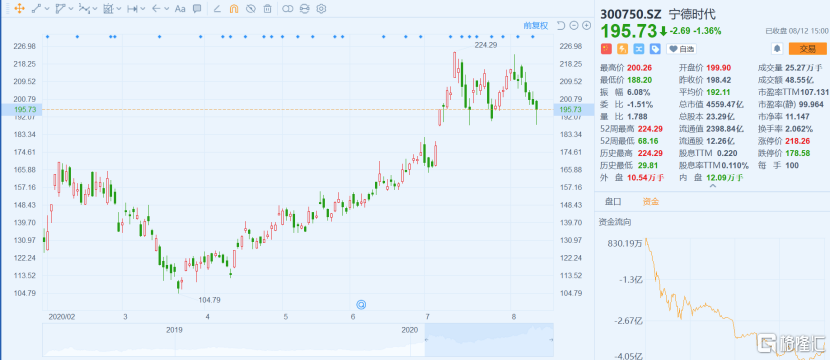This screenshot has width=832, height=360.
Task: Expand the range measurement tool dropdown
Action: tap(143, 9)
